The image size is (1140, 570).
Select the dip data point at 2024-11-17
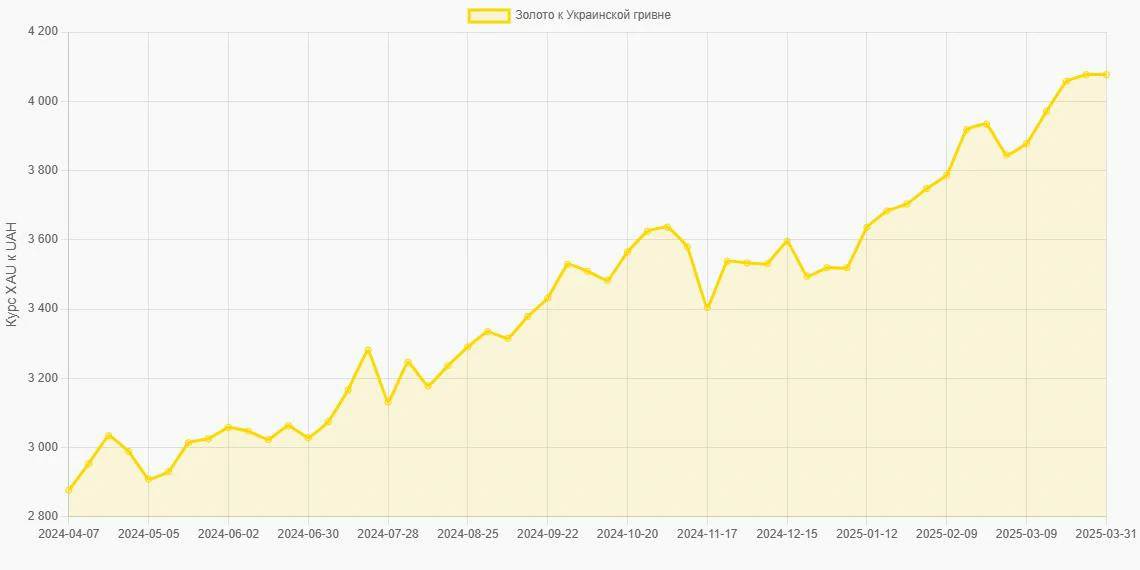click(x=707, y=308)
